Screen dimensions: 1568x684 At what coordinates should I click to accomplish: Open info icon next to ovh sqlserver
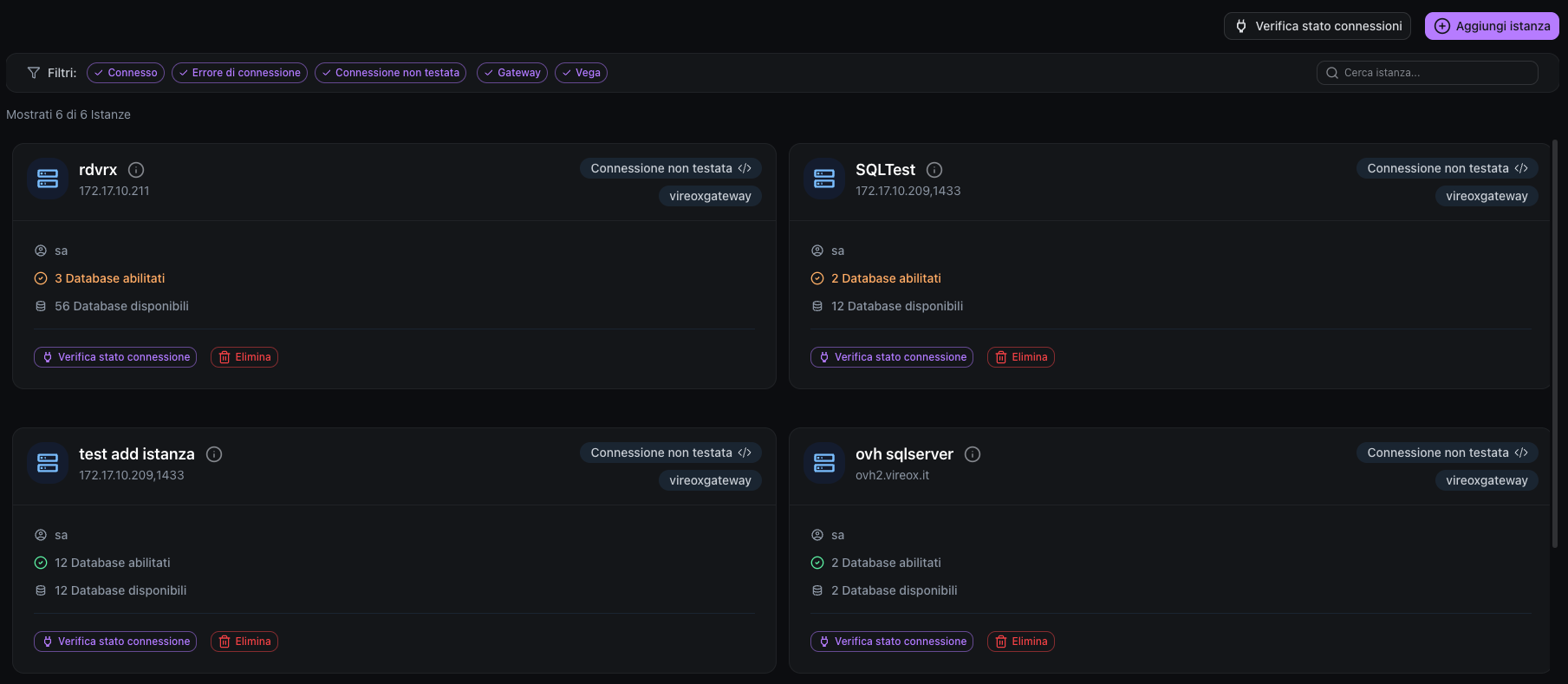973,454
